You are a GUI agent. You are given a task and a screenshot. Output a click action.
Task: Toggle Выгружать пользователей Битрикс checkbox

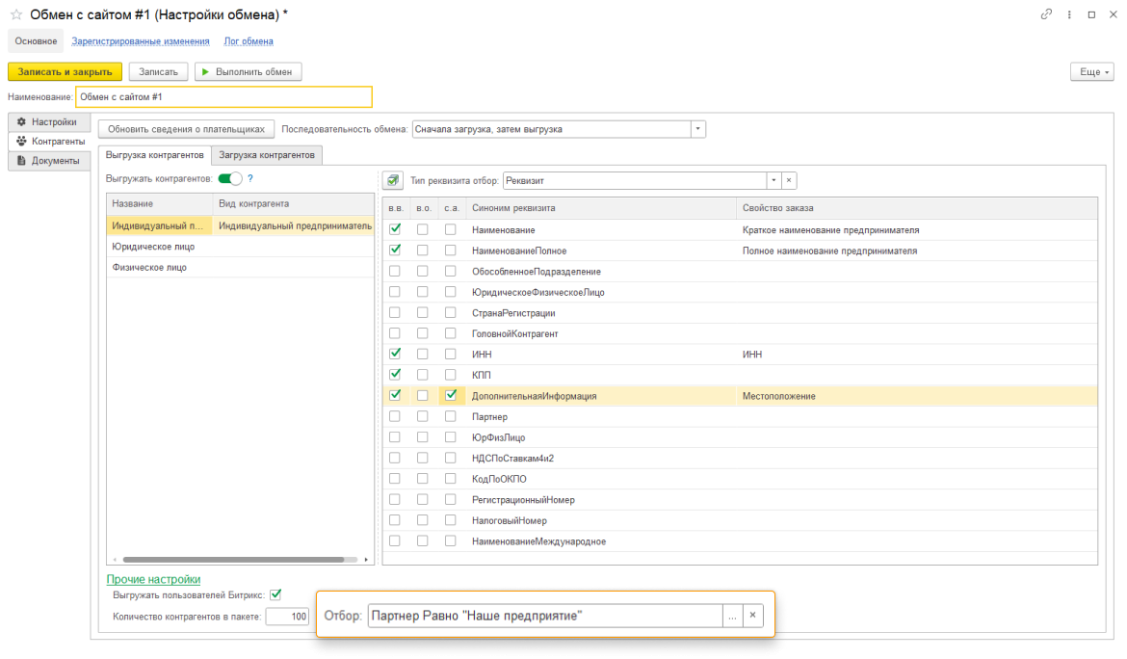click(x=276, y=594)
